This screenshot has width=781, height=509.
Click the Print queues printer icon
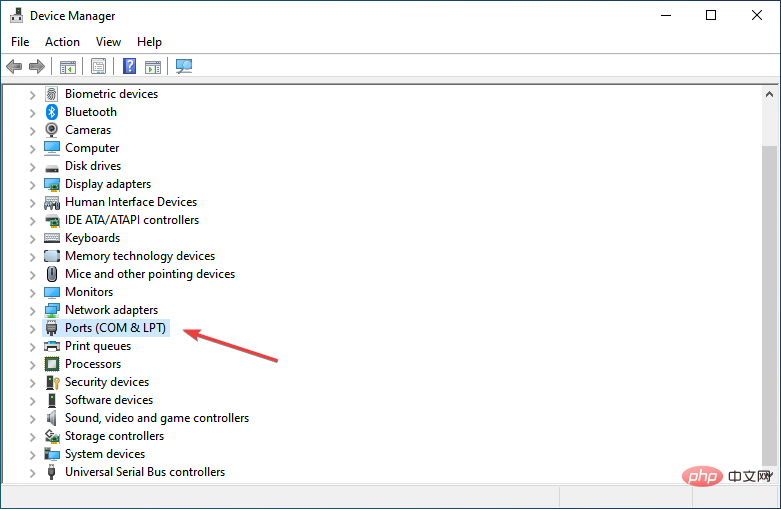(x=52, y=346)
